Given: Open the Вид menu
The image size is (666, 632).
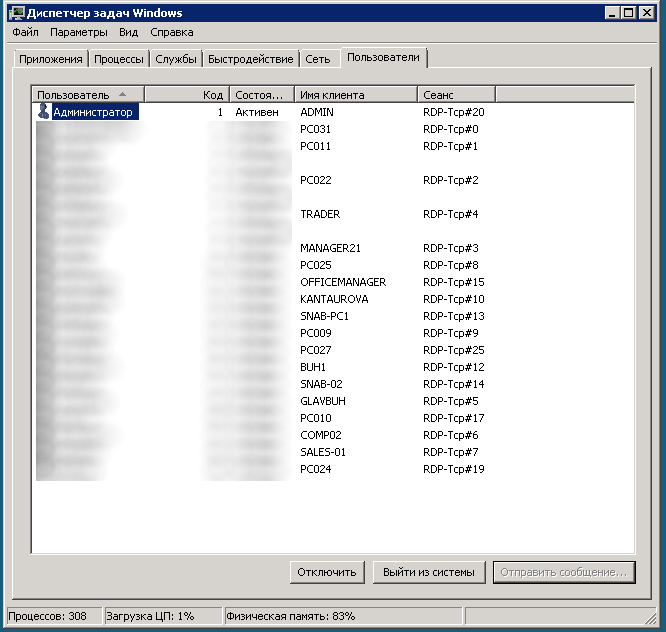Looking at the screenshot, I should (128, 32).
